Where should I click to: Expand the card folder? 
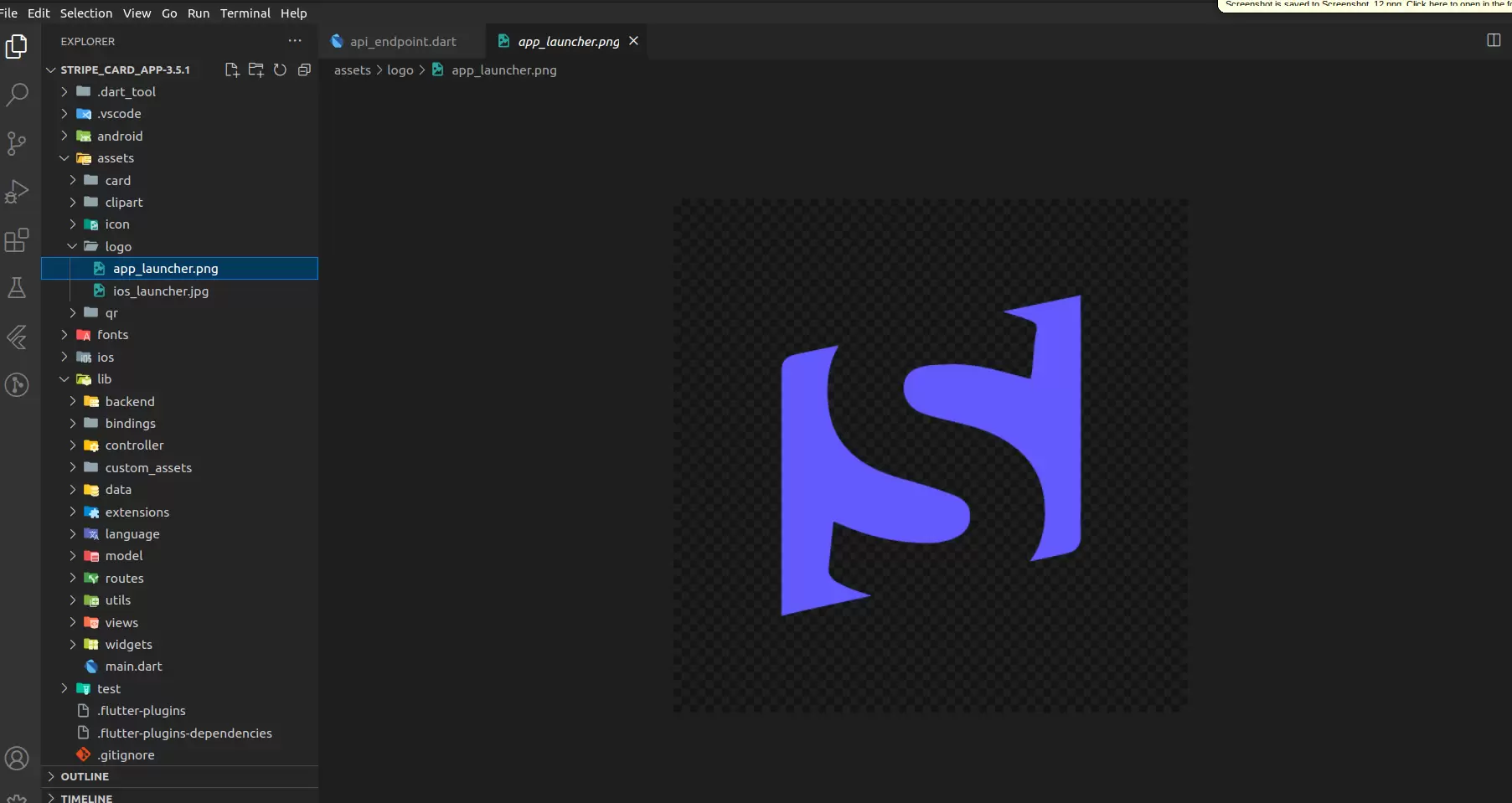[179, 180]
